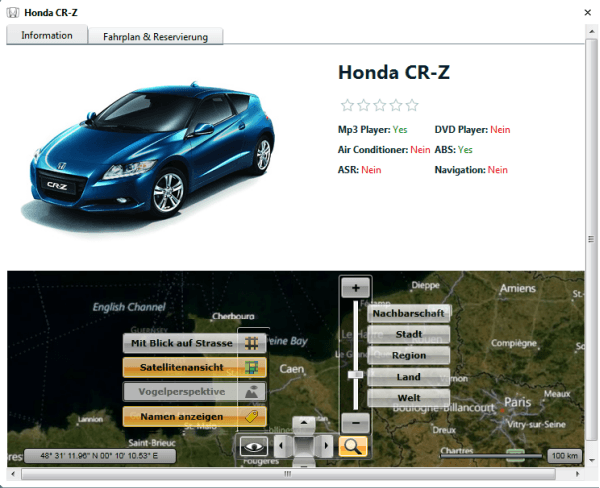Pan map left with arrow button
The width and height of the screenshot is (600, 488).
(281, 446)
